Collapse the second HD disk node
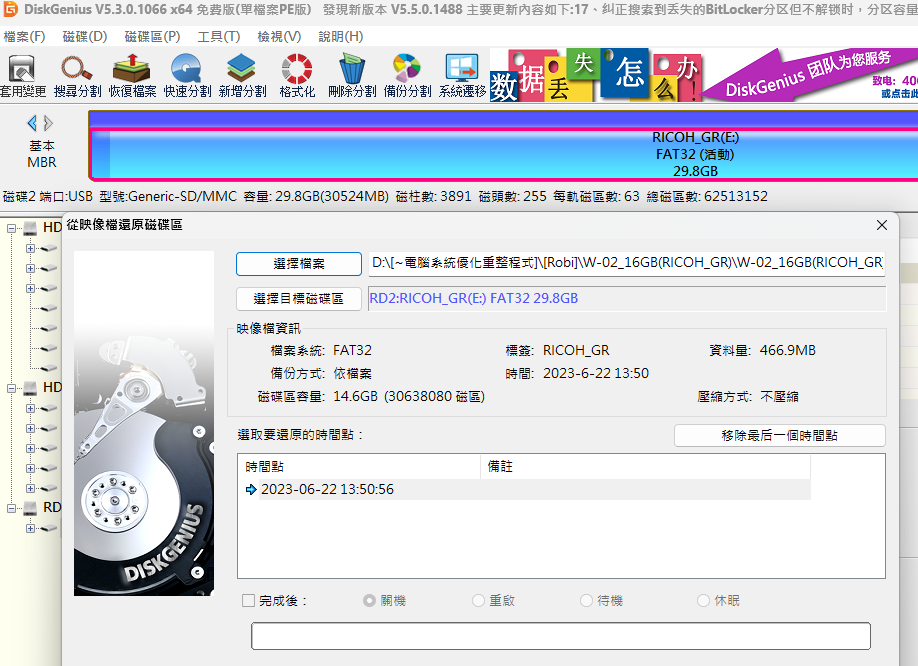Screen dimensions: 918x666 11,388
